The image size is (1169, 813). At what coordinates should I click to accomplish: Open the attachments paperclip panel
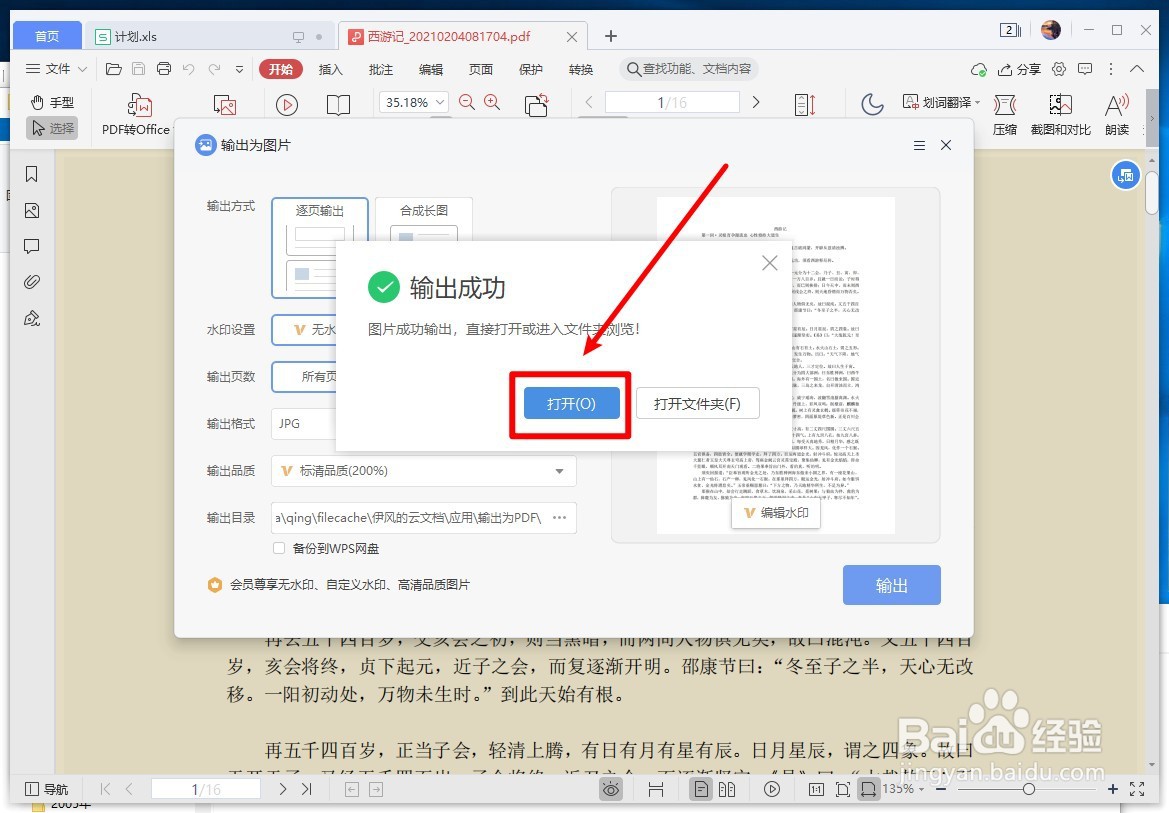pyautogui.click(x=31, y=282)
